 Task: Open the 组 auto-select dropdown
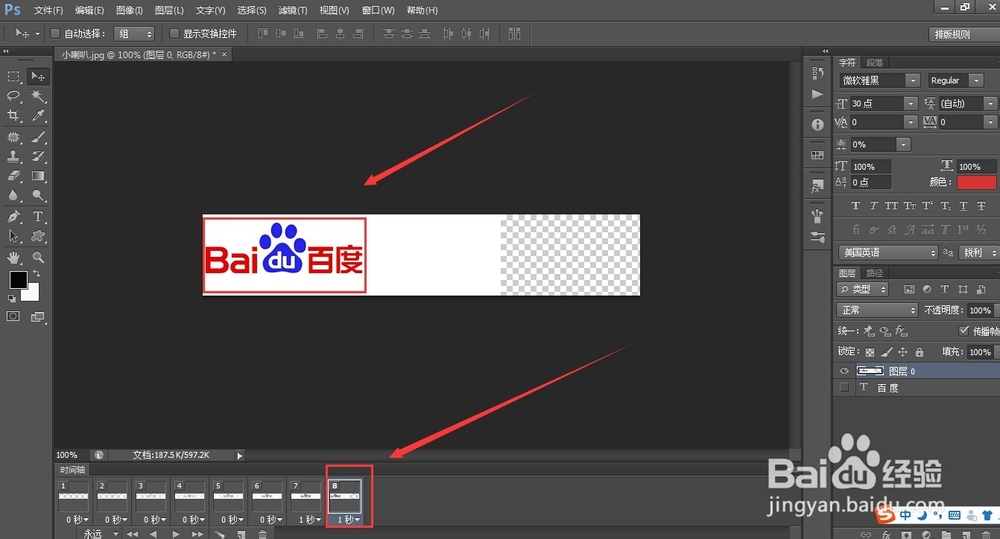(134, 33)
